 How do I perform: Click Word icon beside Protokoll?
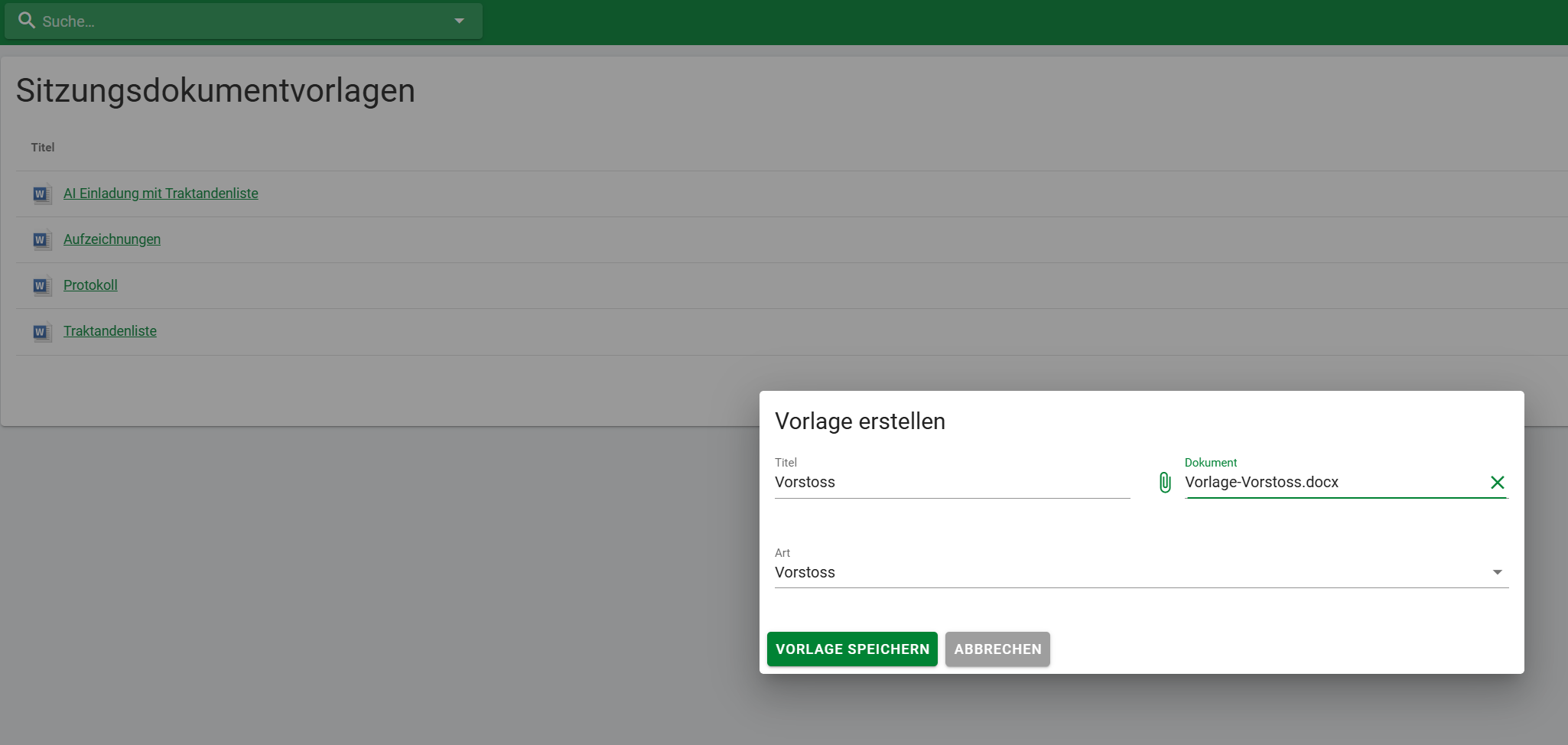coord(41,286)
